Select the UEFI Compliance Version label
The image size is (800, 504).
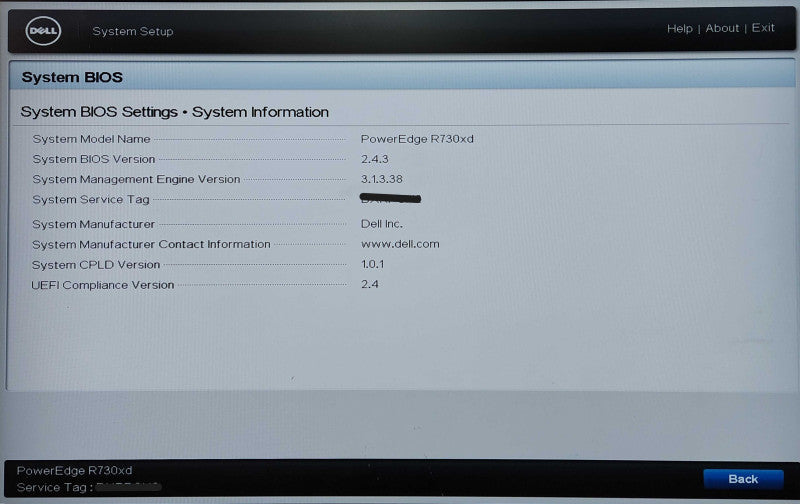point(103,285)
